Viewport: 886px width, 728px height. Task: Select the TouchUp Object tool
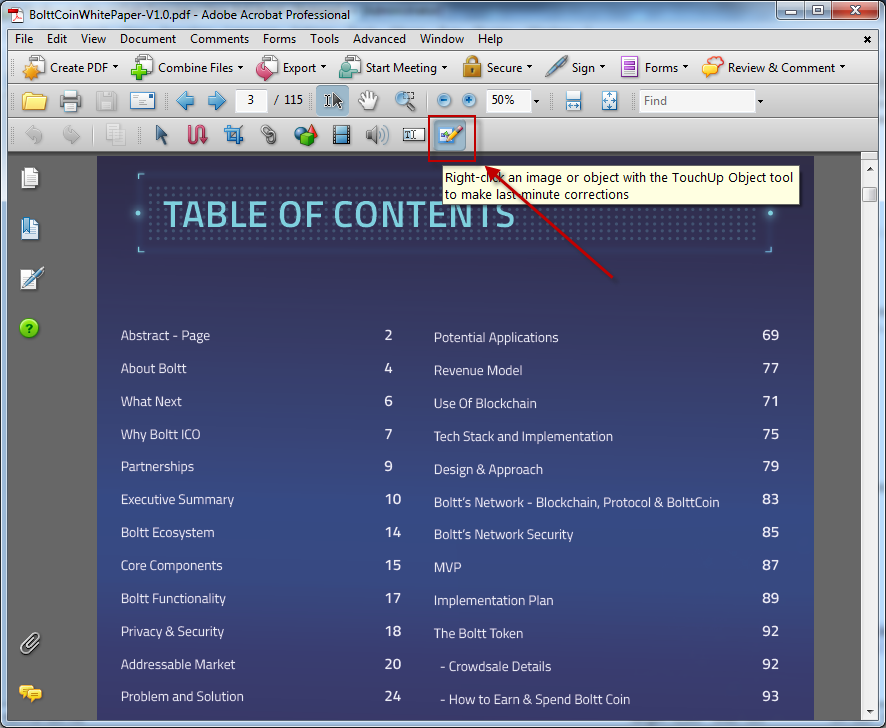pyautogui.click(x=451, y=135)
